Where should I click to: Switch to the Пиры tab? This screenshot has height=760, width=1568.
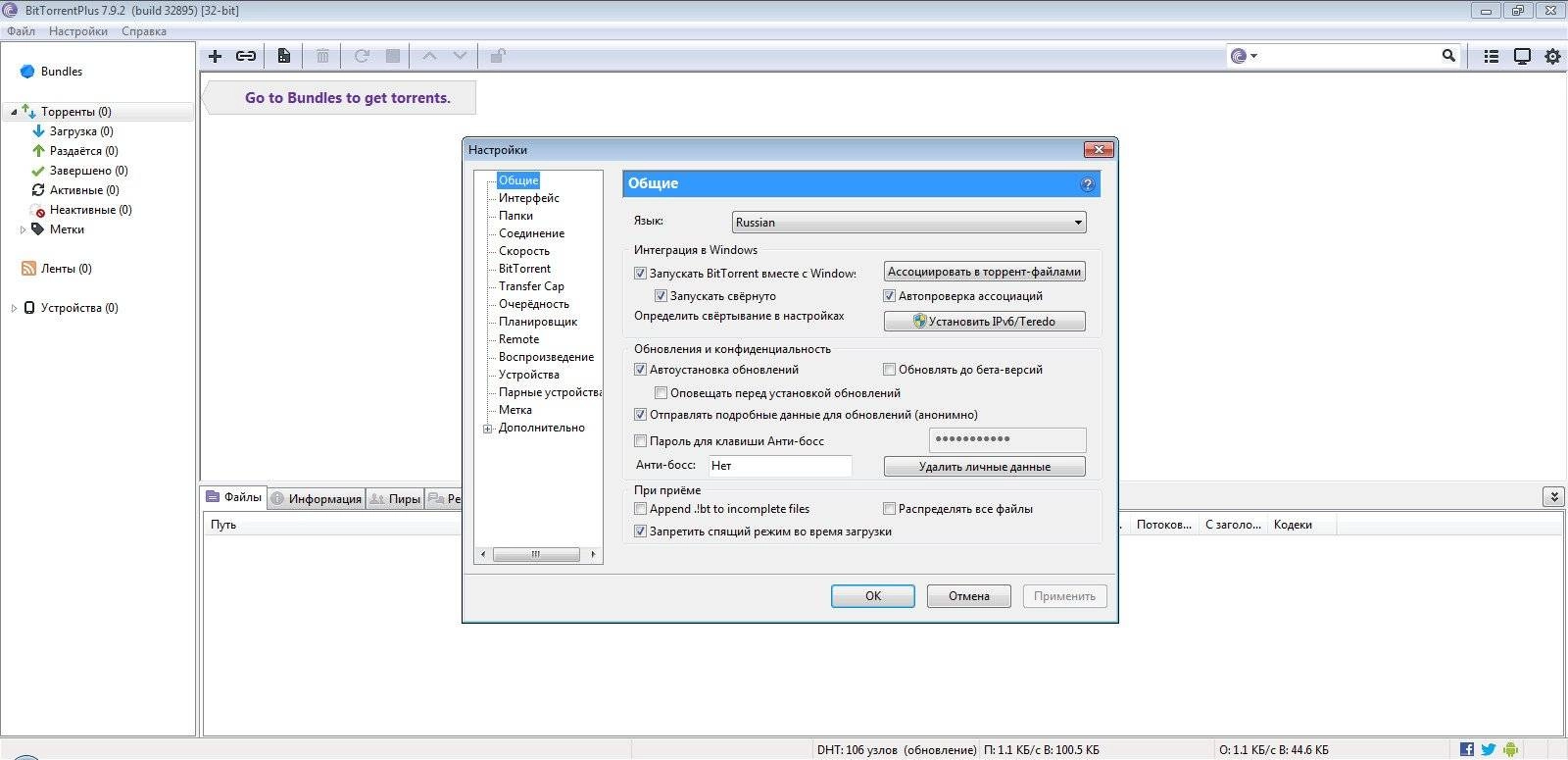click(395, 498)
